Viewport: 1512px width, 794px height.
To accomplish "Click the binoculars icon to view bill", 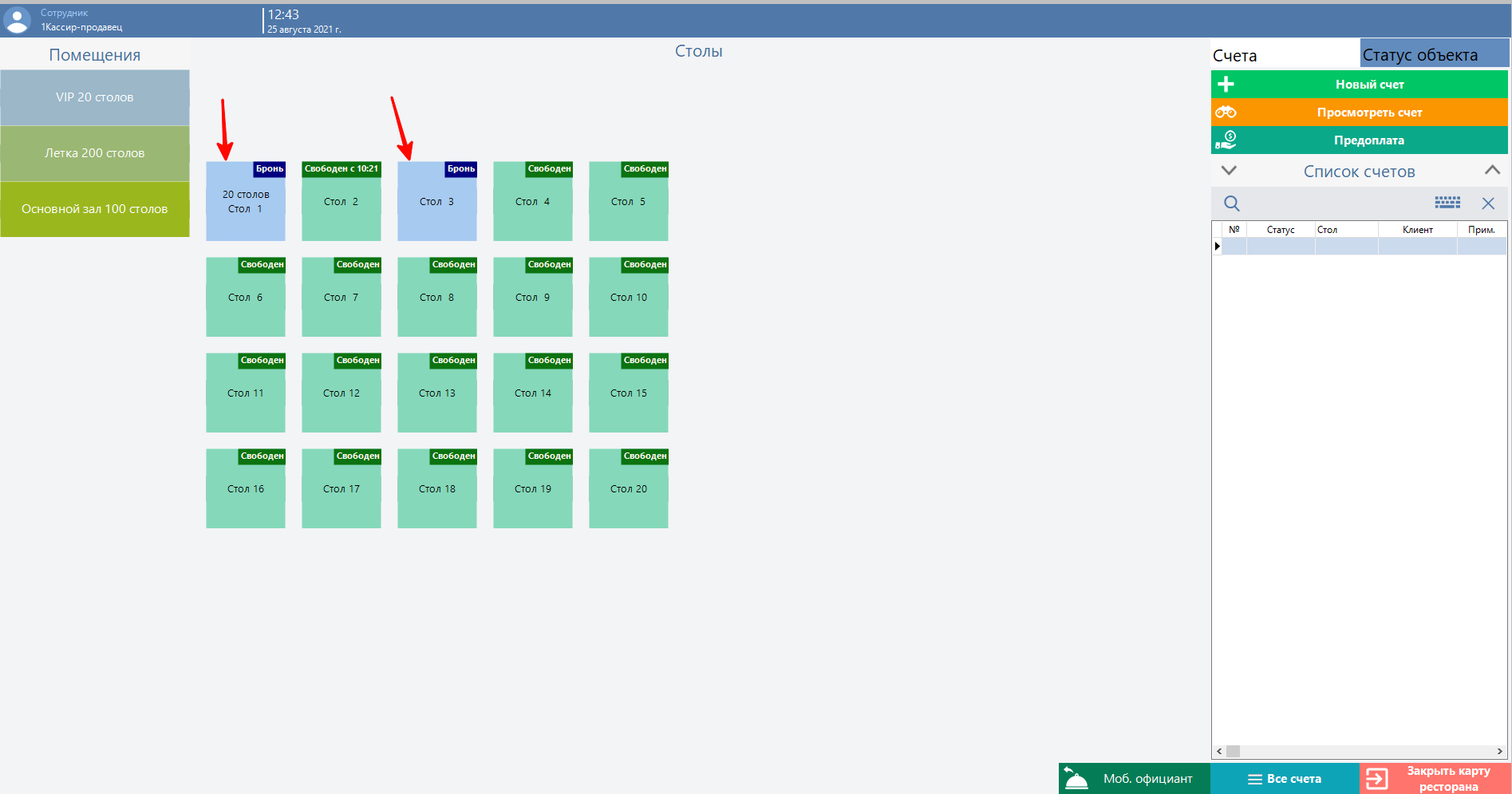I will pyautogui.click(x=1226, y=113).
